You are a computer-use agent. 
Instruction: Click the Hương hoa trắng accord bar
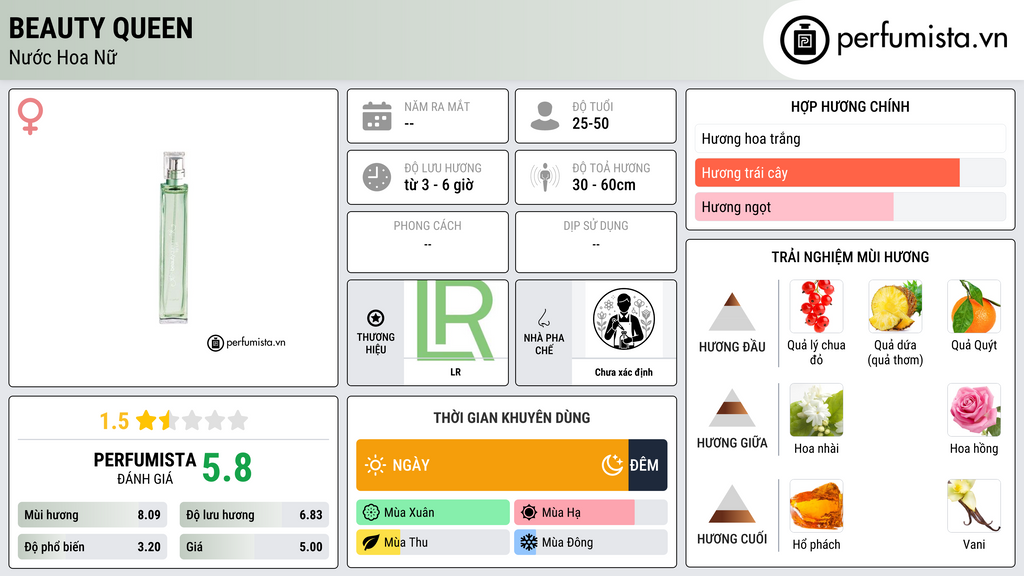(850, 138)
